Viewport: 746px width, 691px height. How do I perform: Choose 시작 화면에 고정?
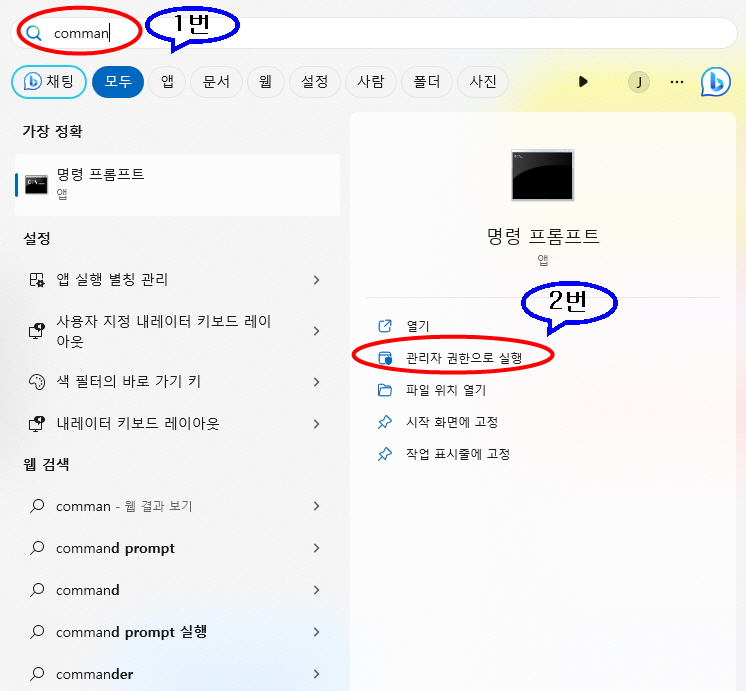(452, 422)
